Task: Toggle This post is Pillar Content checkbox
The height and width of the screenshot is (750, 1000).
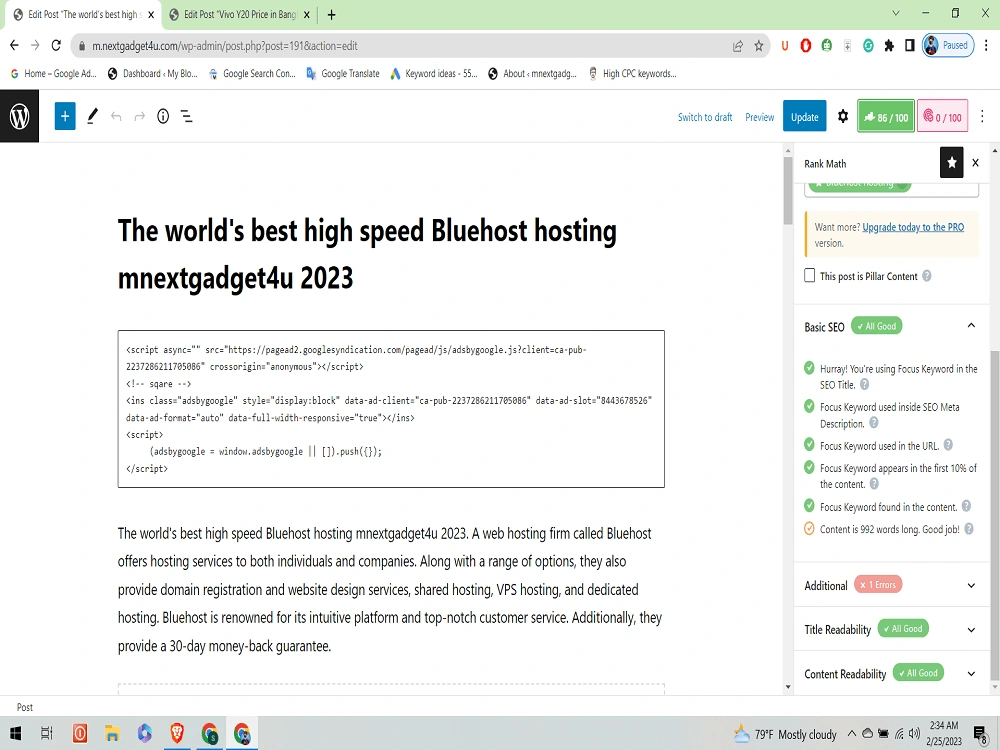Action: pyautogui.click(x=809, y=276)
